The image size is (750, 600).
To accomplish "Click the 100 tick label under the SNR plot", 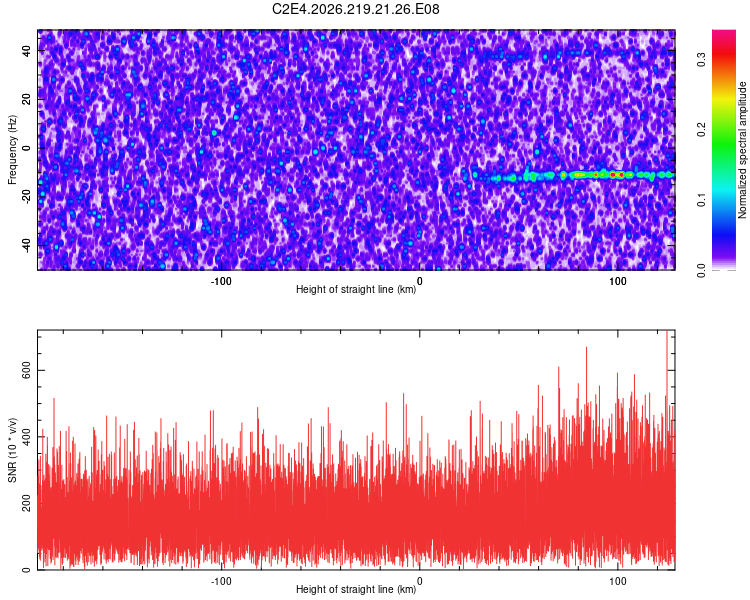I will (618, 581).
